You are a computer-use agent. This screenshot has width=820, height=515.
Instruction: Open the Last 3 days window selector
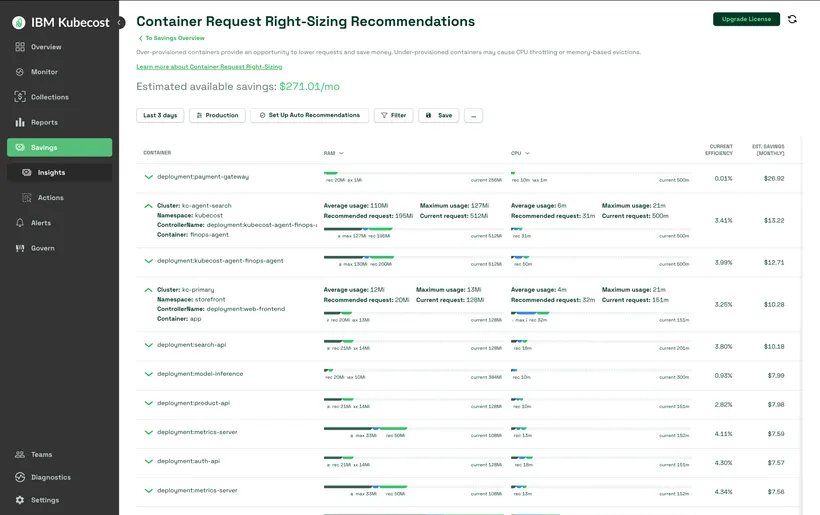pos(160,116)
